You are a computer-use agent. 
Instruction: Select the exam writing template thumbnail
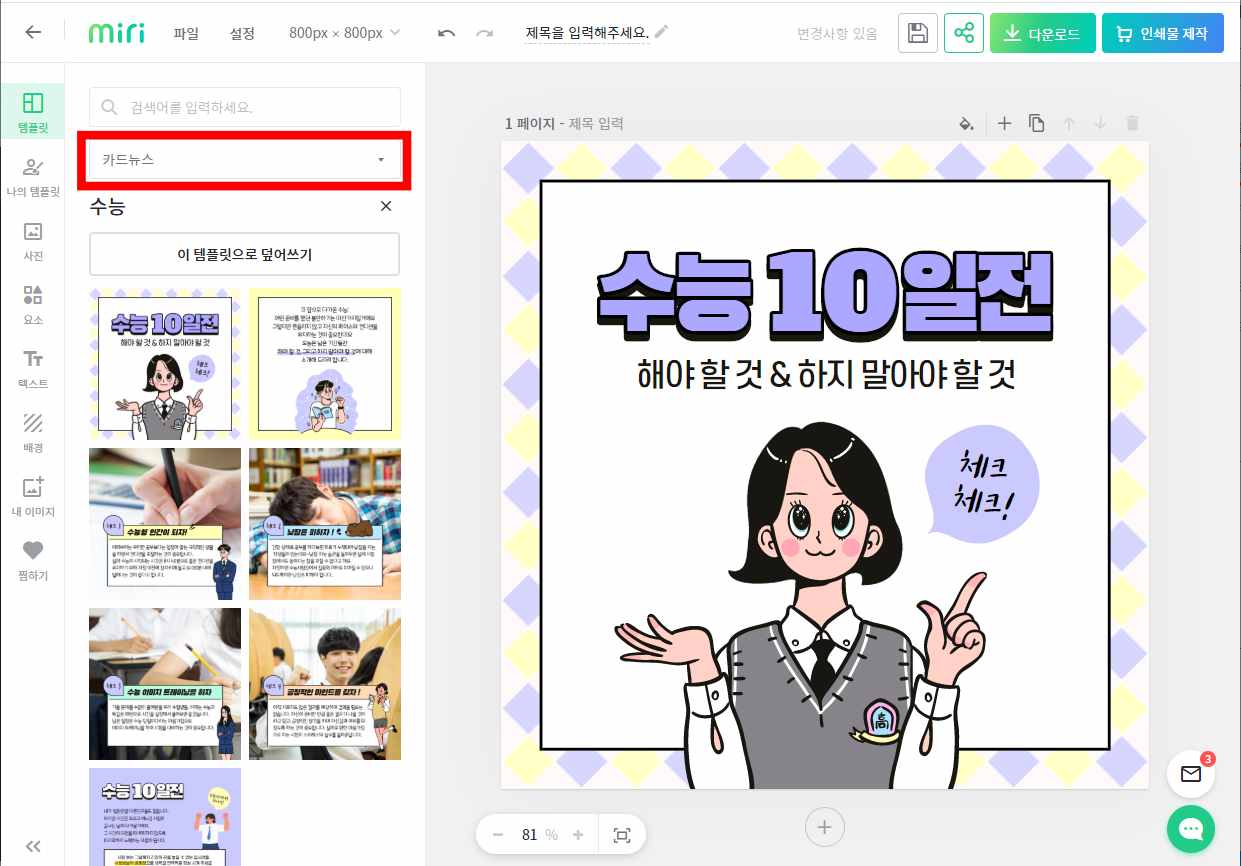coord(165,684)
